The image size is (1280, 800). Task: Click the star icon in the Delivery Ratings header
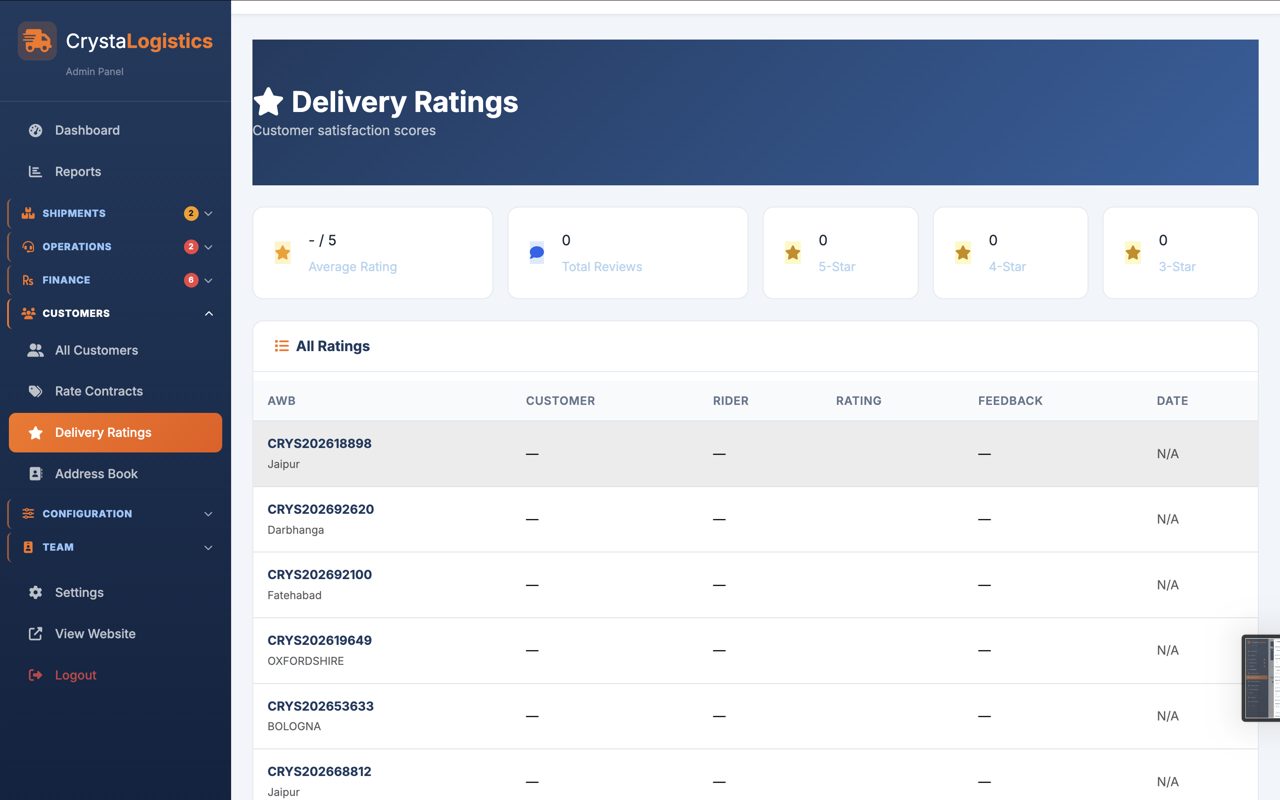[x=268, y=101]
